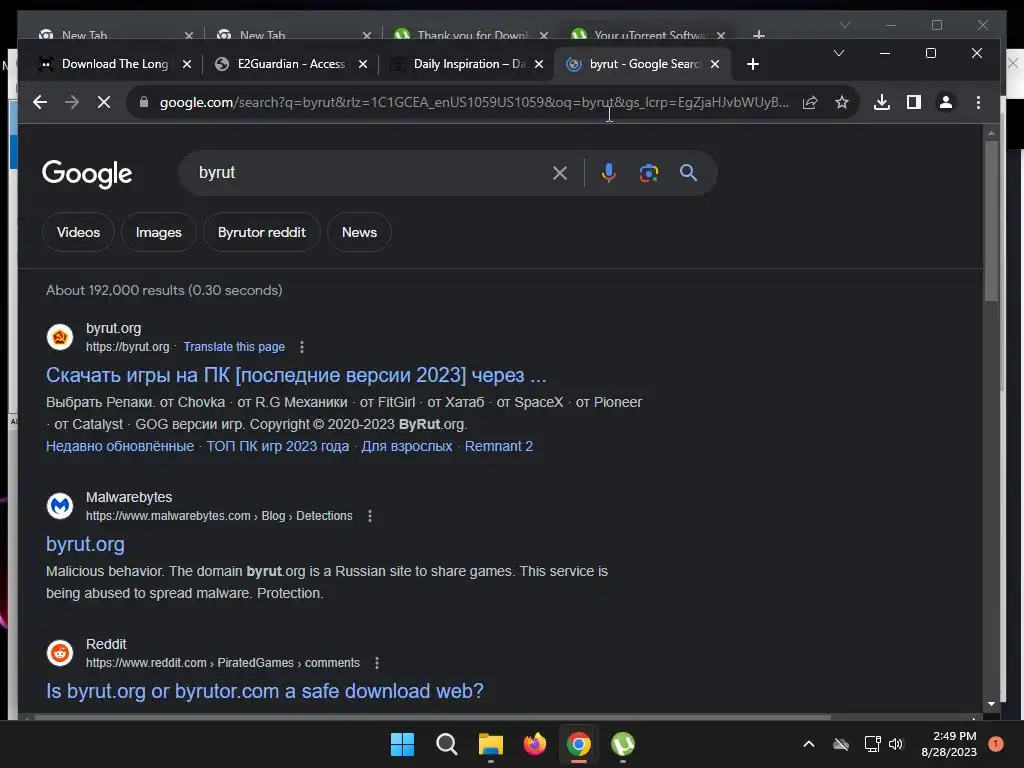The image size is (1024, 768).
Task: Search by image with Google Lens
Action: 648,173
